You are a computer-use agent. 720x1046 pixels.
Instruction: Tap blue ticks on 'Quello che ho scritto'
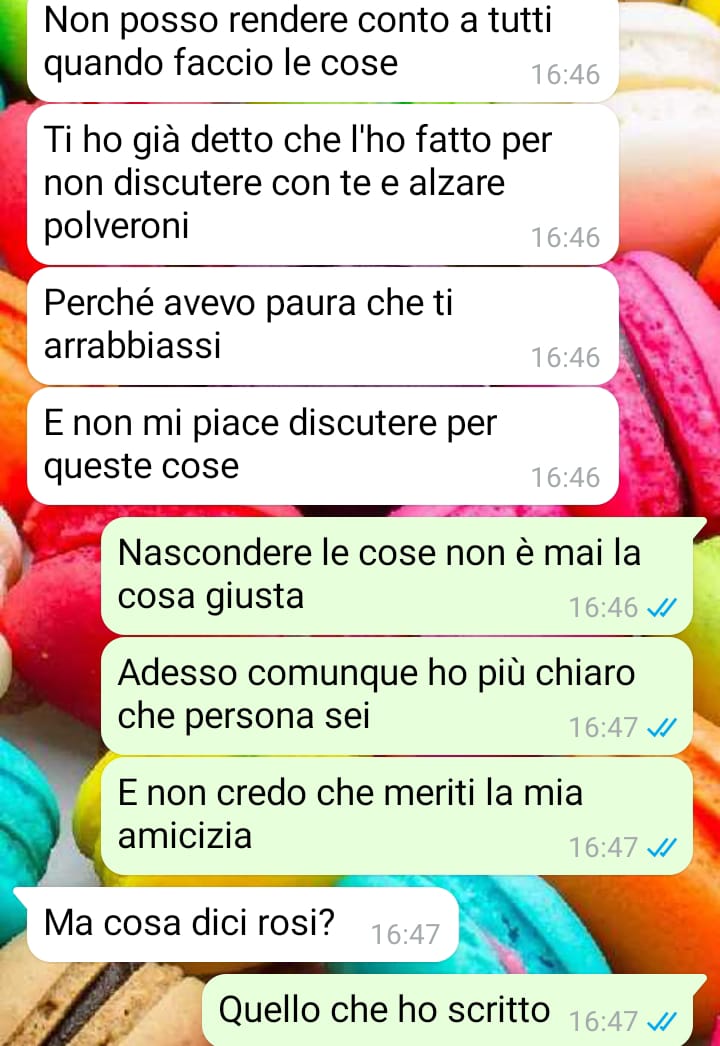point(662,1021)
